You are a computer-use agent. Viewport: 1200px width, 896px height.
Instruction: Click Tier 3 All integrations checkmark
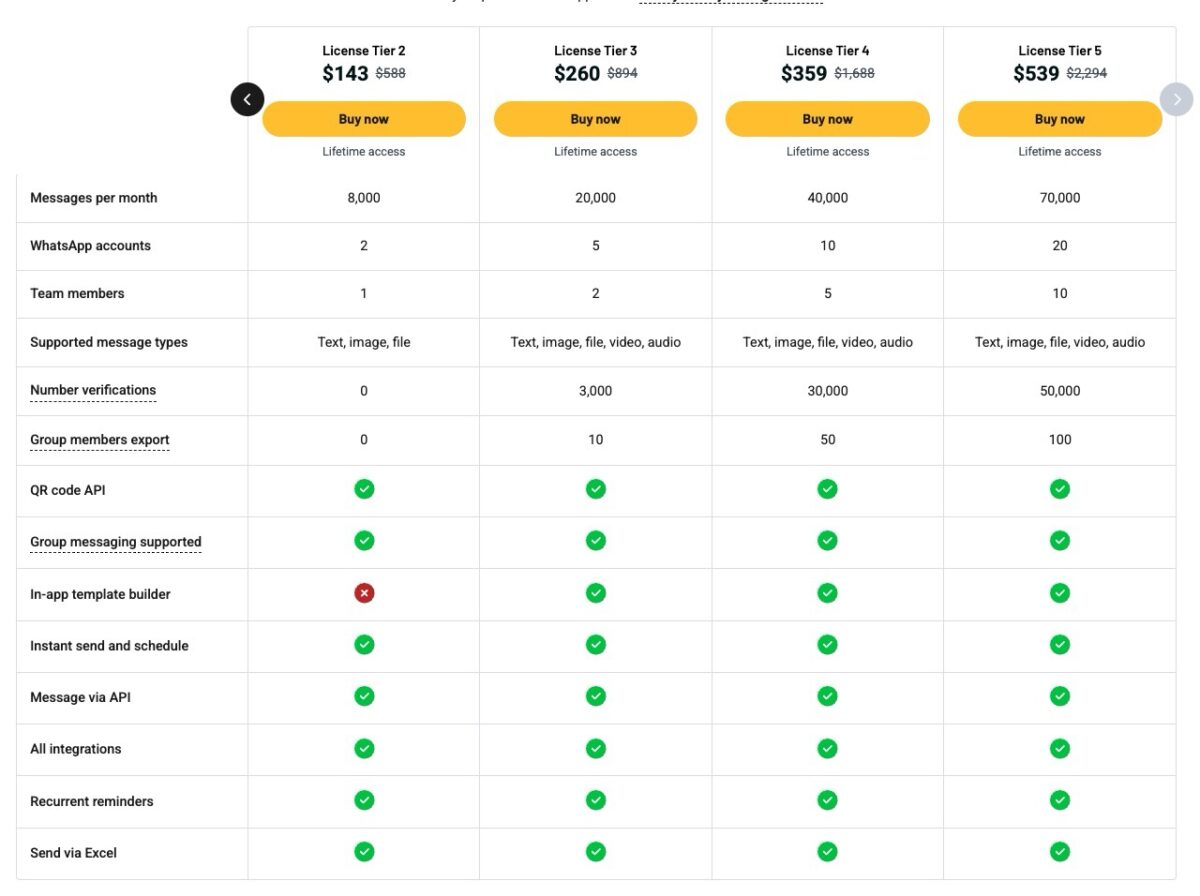[x=596, y=748]
